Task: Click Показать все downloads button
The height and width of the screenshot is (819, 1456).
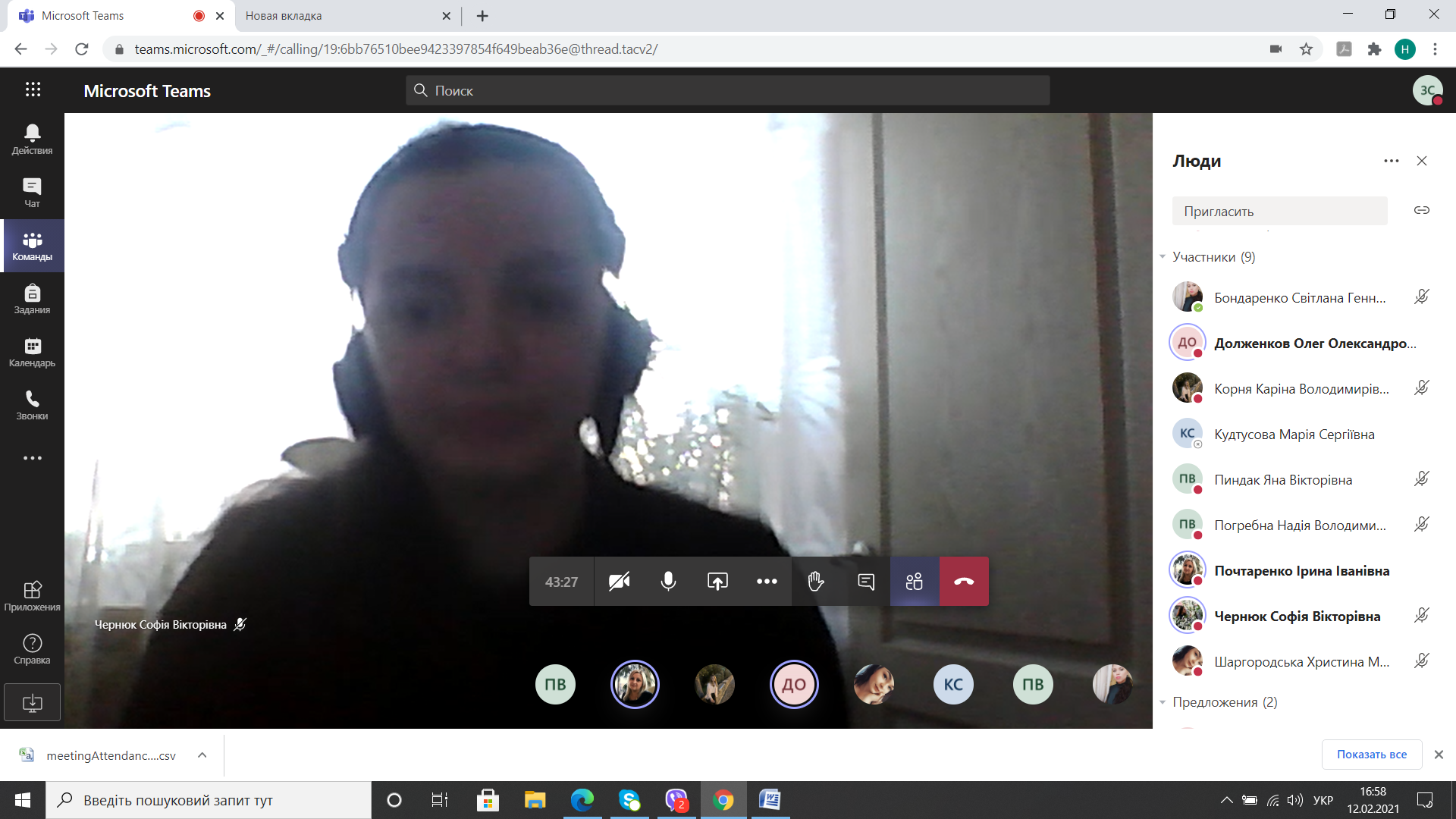Action: (x=1371, y=755)
